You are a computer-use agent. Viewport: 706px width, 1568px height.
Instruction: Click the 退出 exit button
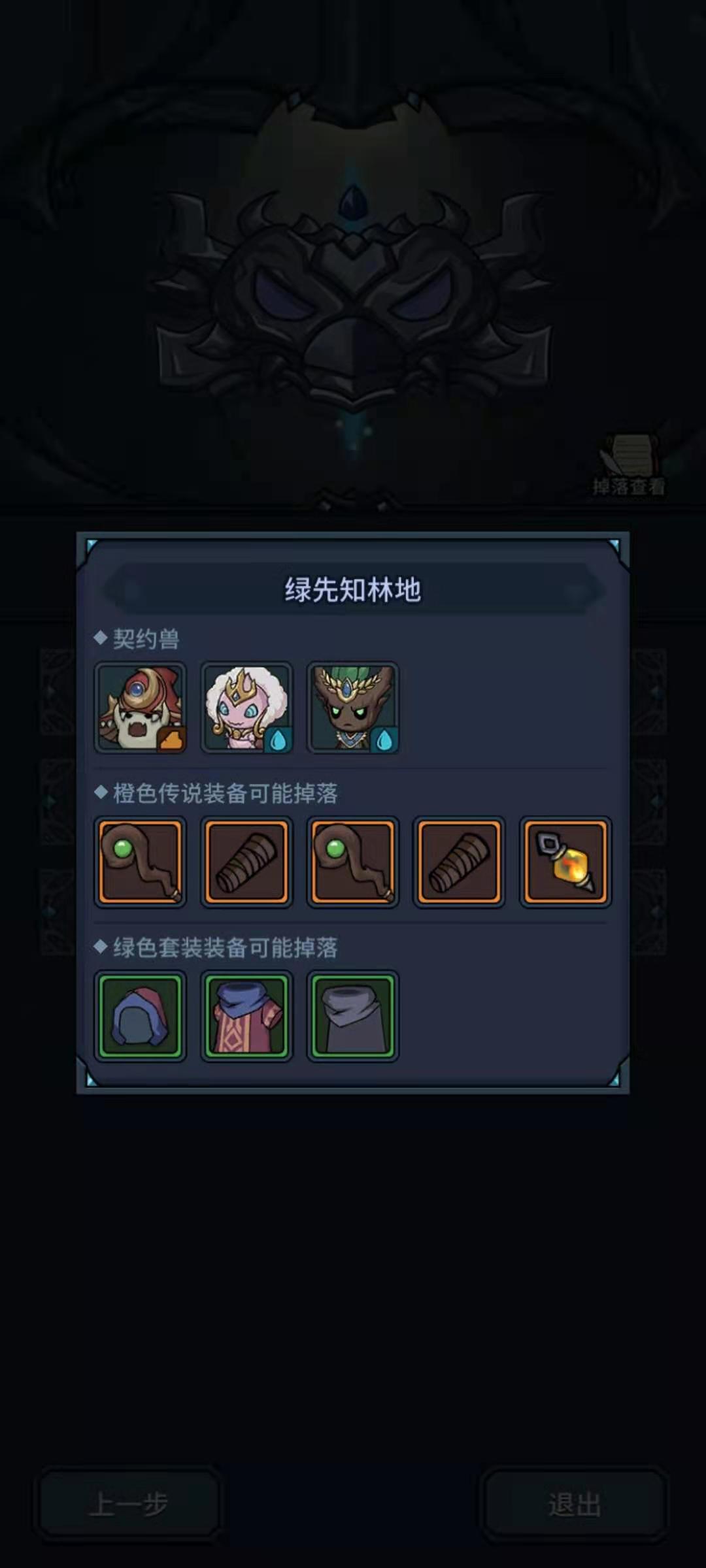tap(575, 1504)
